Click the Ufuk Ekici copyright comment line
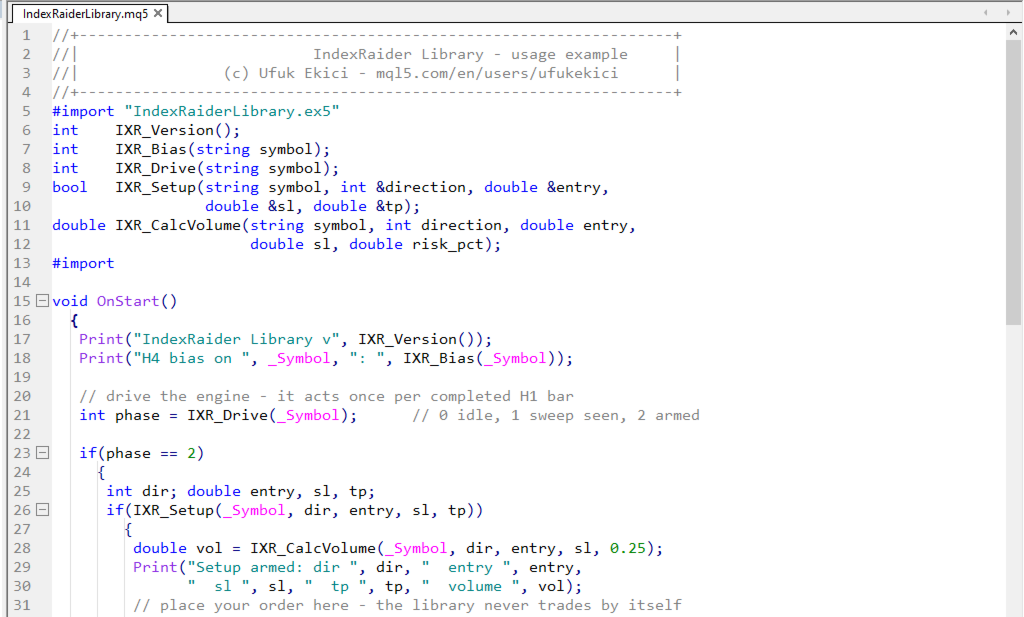Image resolution: width=1024 pixels, height=617 pixels. pos(421,73)
